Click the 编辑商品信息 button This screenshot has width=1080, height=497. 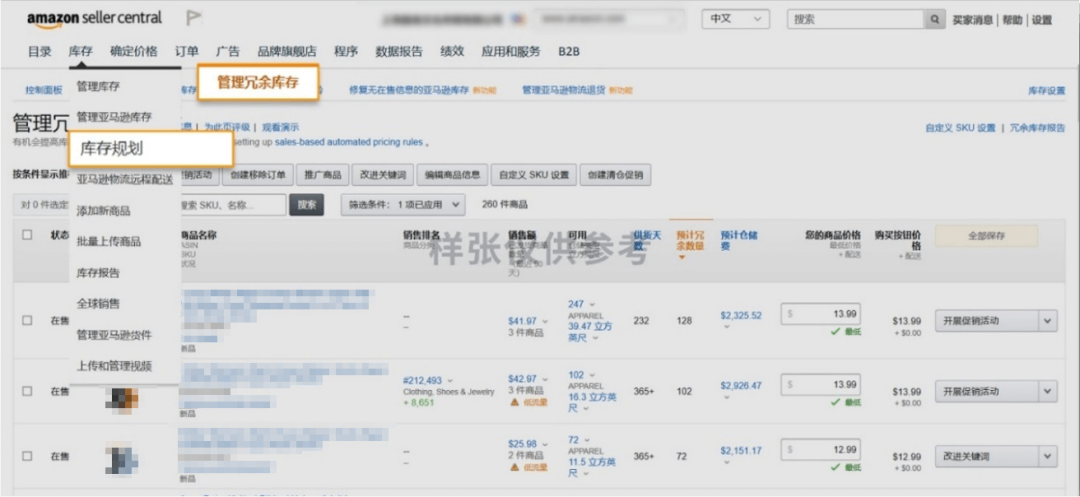coord(453,175)
